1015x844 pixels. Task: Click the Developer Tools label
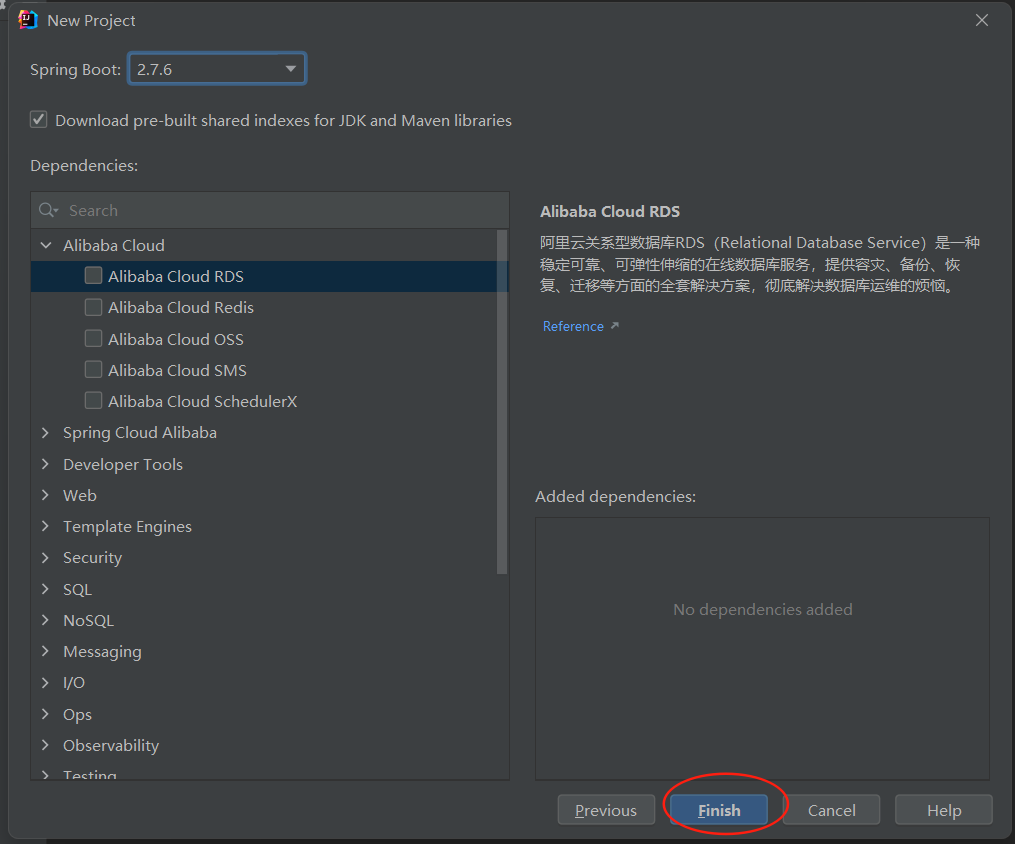[x=123, y=464]
